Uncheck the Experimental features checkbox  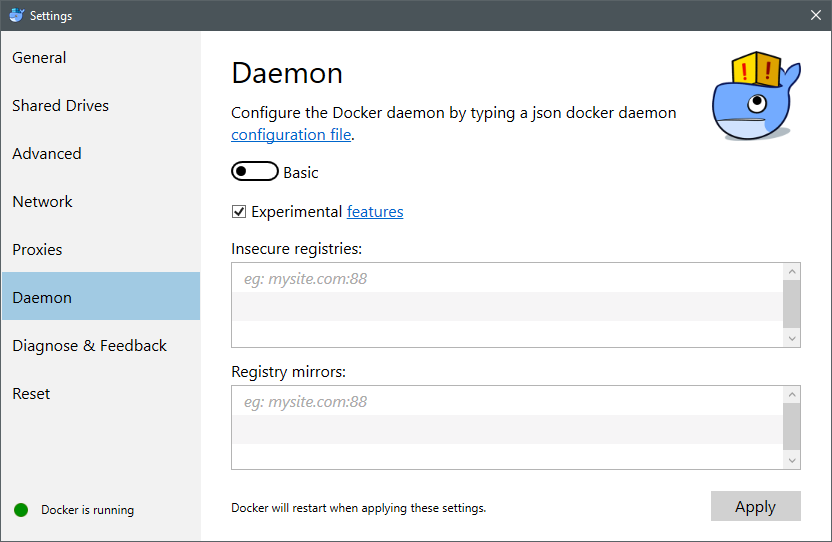pos(239,211)
